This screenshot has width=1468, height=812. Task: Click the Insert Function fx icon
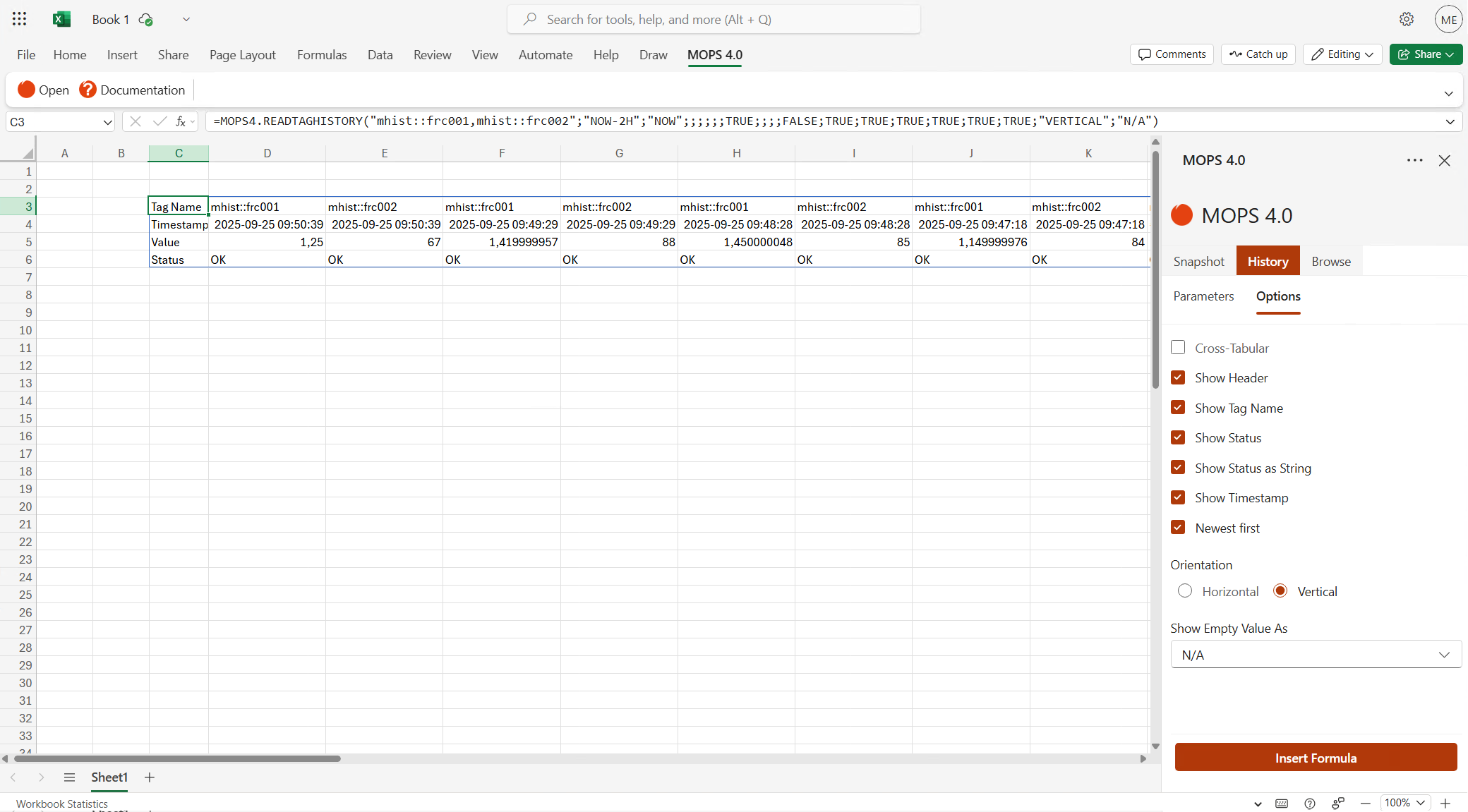coord(180,121)
